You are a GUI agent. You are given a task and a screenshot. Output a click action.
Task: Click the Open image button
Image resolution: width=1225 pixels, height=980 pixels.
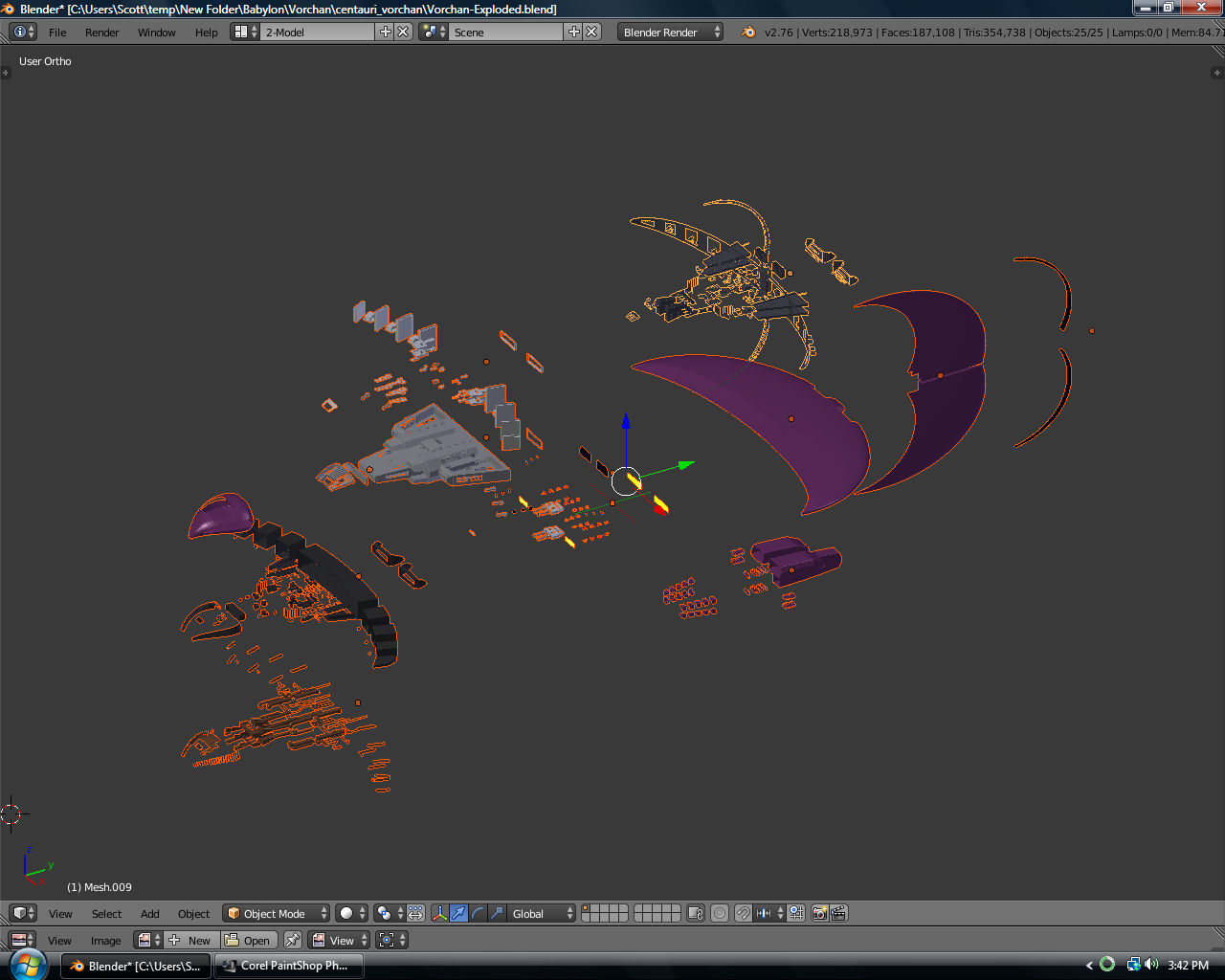pos(249,940)
